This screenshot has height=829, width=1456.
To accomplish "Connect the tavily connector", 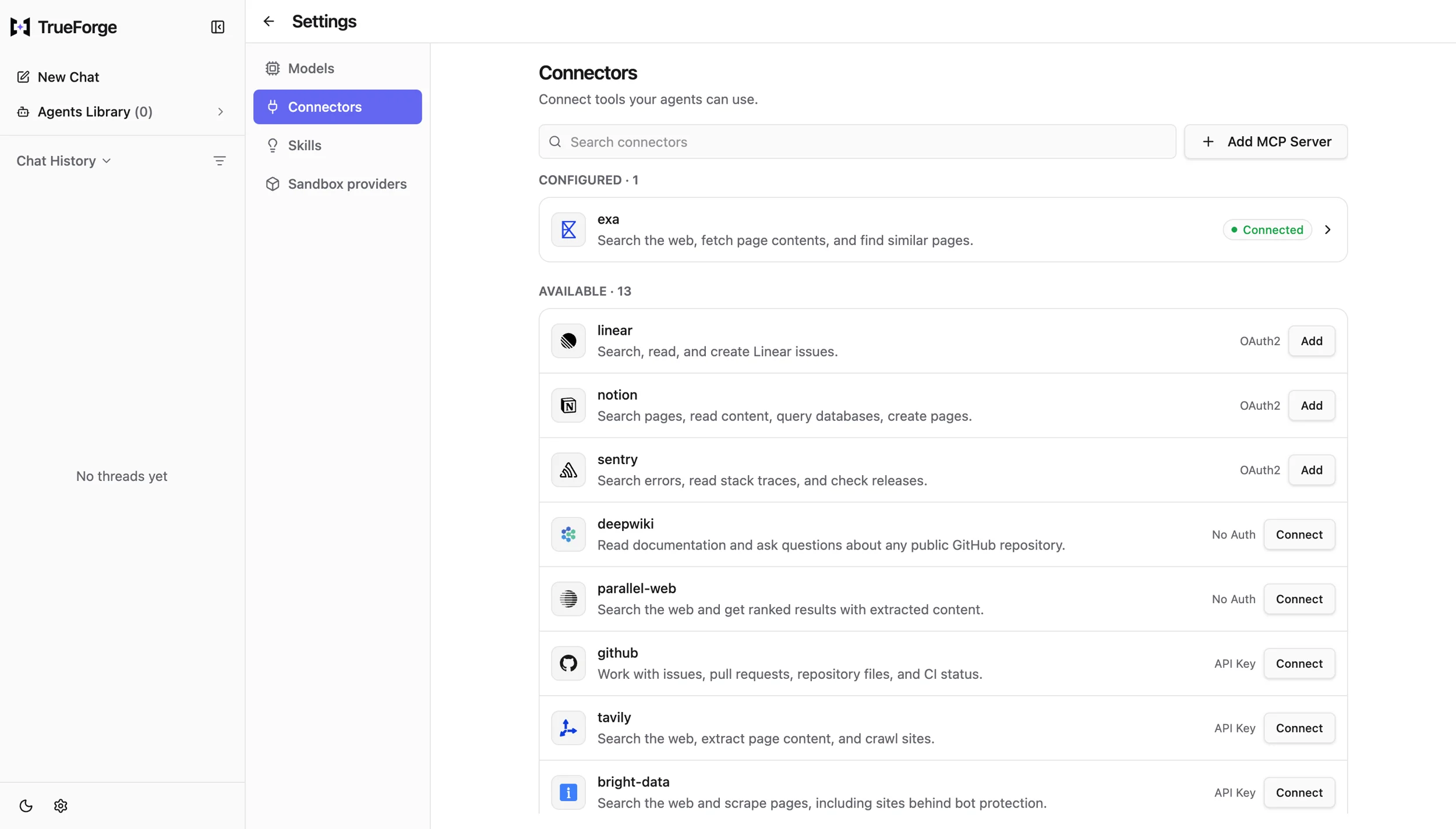I will point(1299,728).
